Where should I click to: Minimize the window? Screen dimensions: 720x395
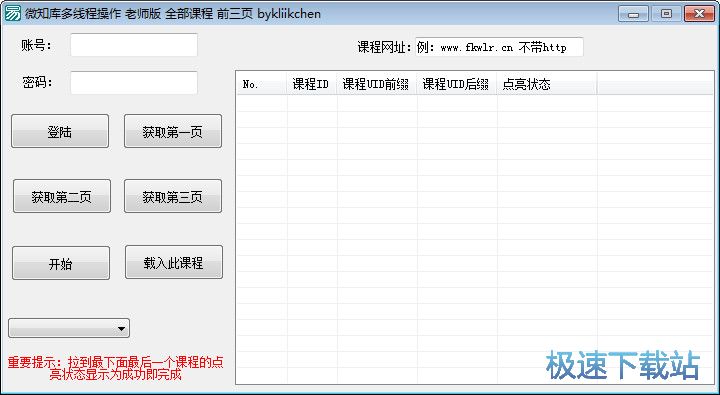(x=633, y=13)
